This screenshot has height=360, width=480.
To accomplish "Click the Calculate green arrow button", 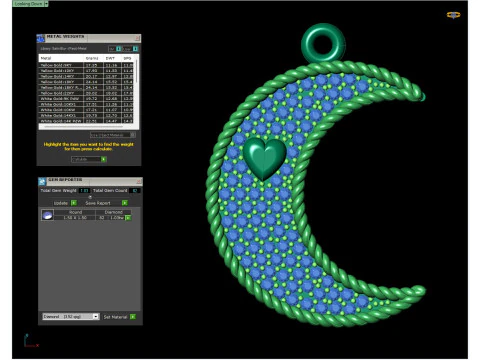I will pyautogui.click(x=104, y=159).
